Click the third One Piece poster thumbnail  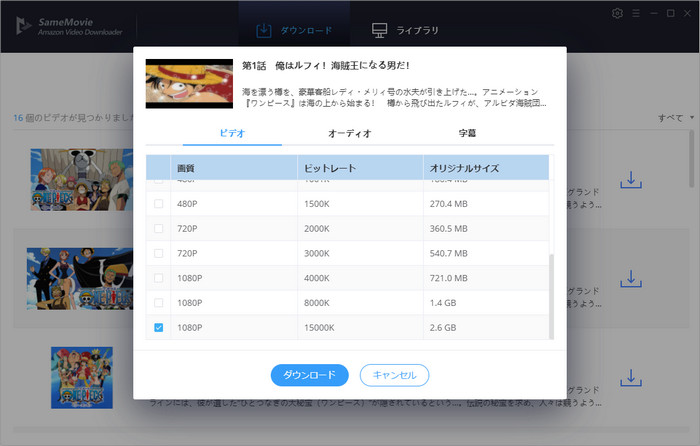click(82, 378)
